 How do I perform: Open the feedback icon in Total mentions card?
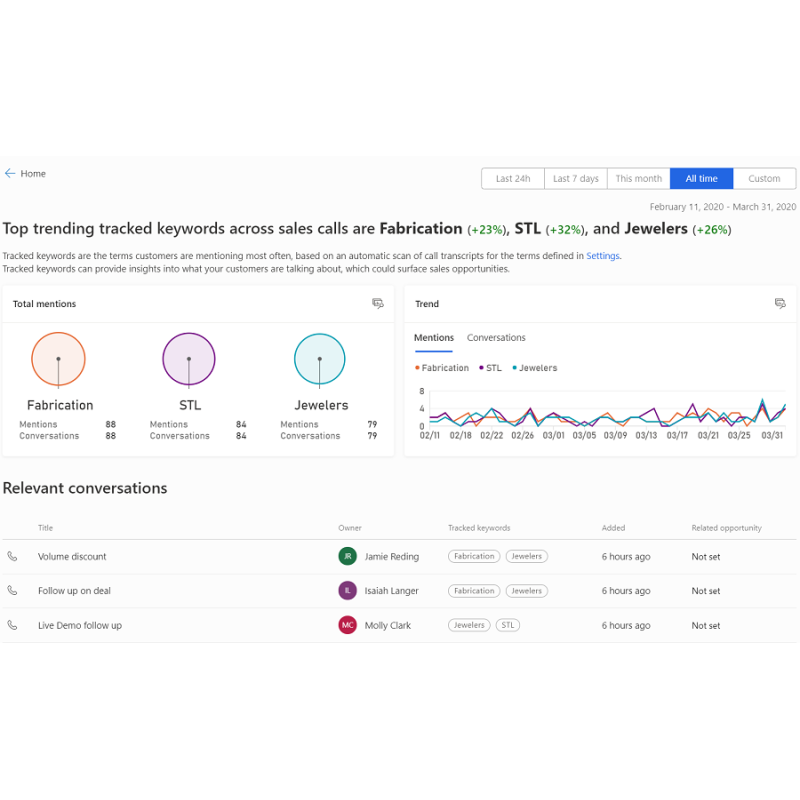pos(378,304)
